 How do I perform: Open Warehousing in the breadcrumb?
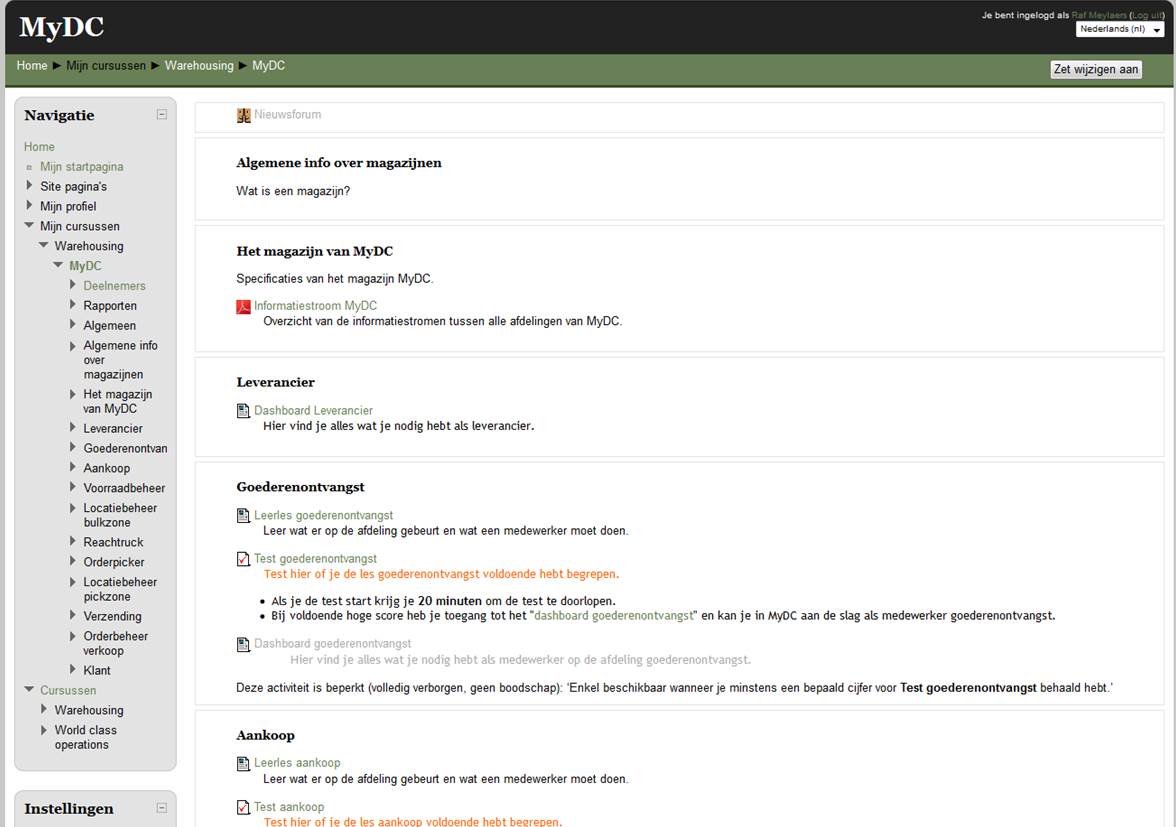(199, 66)
